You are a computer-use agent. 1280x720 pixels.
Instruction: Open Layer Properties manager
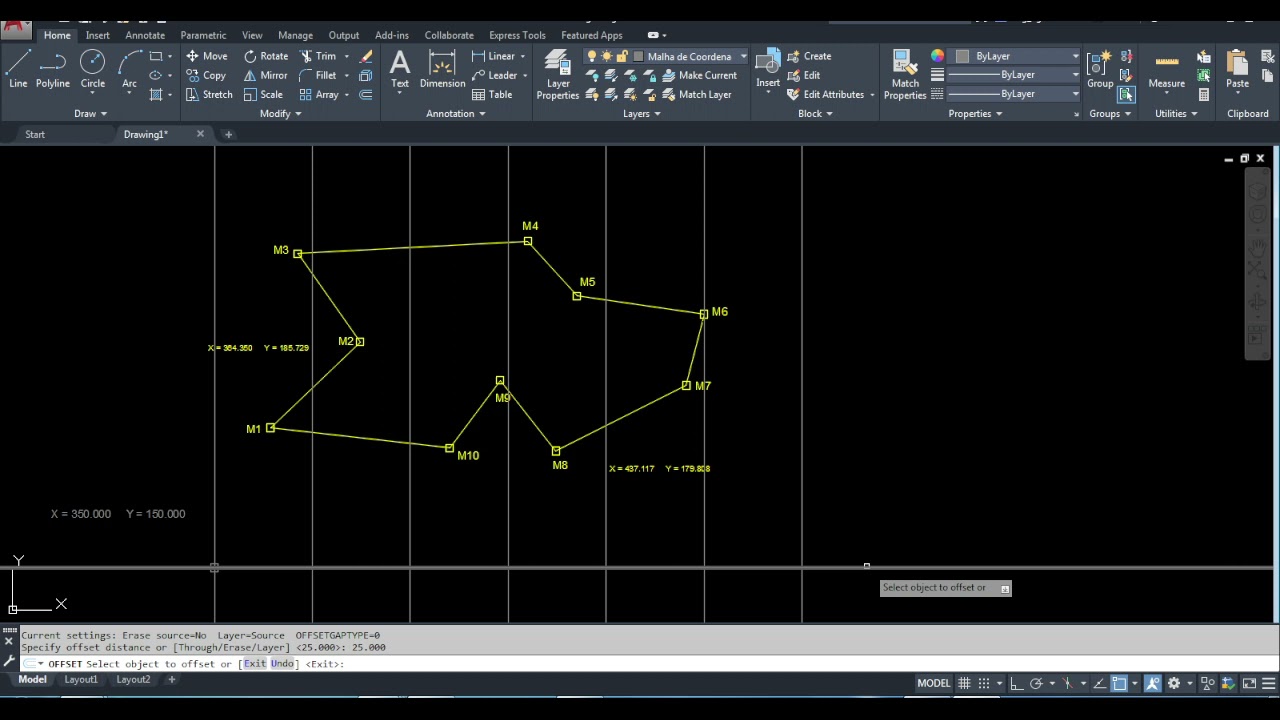(x=558, y=76)
